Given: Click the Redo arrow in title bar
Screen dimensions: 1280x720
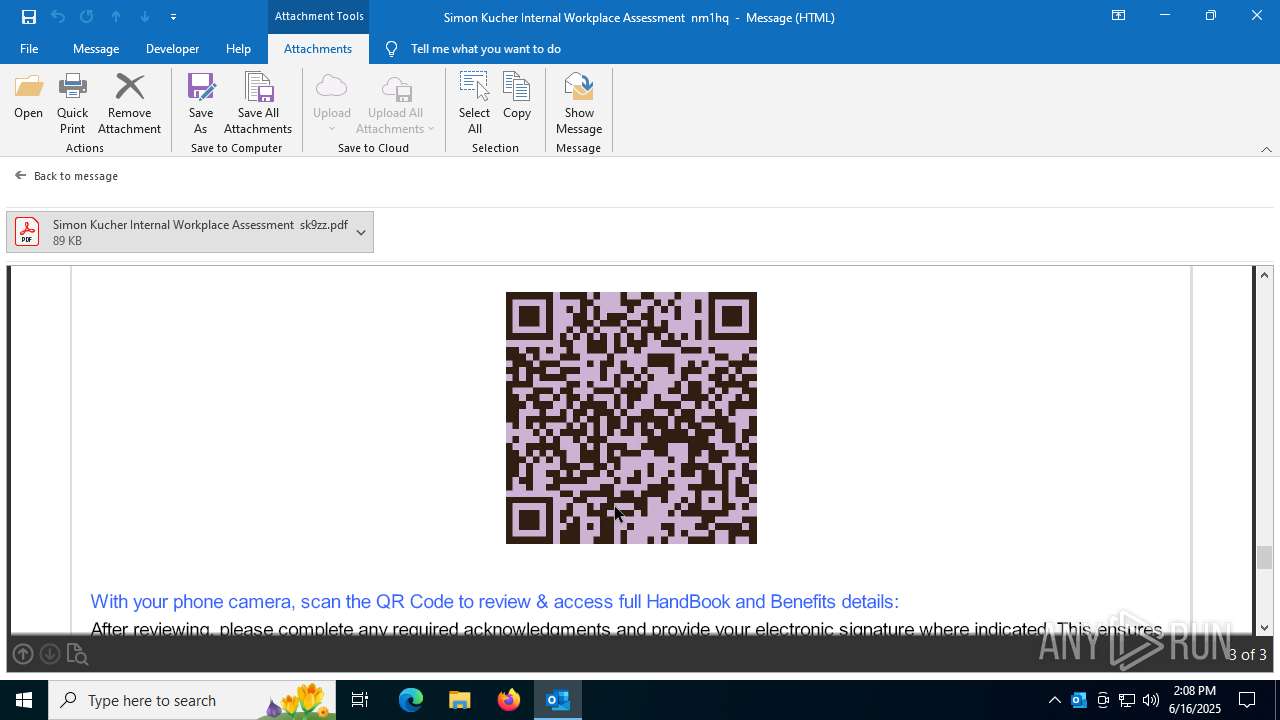Looking at the screenshot, I should point(87,17).
